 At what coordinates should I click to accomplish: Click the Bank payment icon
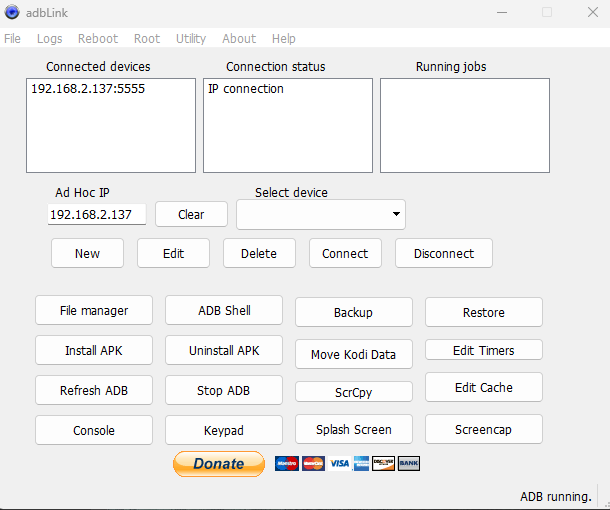[408, 464]
